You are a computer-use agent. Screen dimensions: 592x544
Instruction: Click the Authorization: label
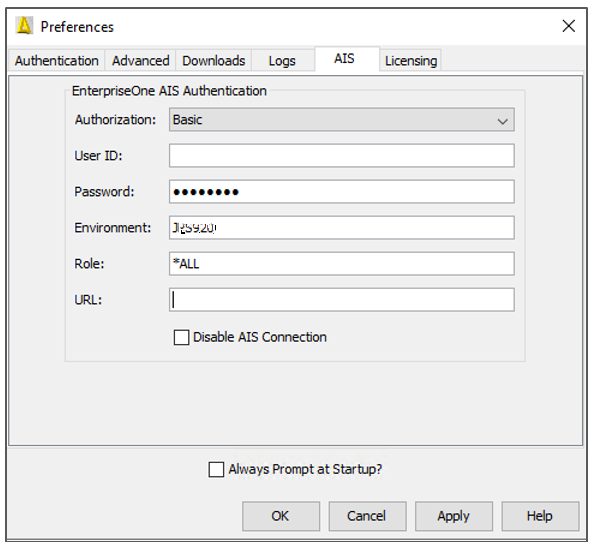(115, 120)
